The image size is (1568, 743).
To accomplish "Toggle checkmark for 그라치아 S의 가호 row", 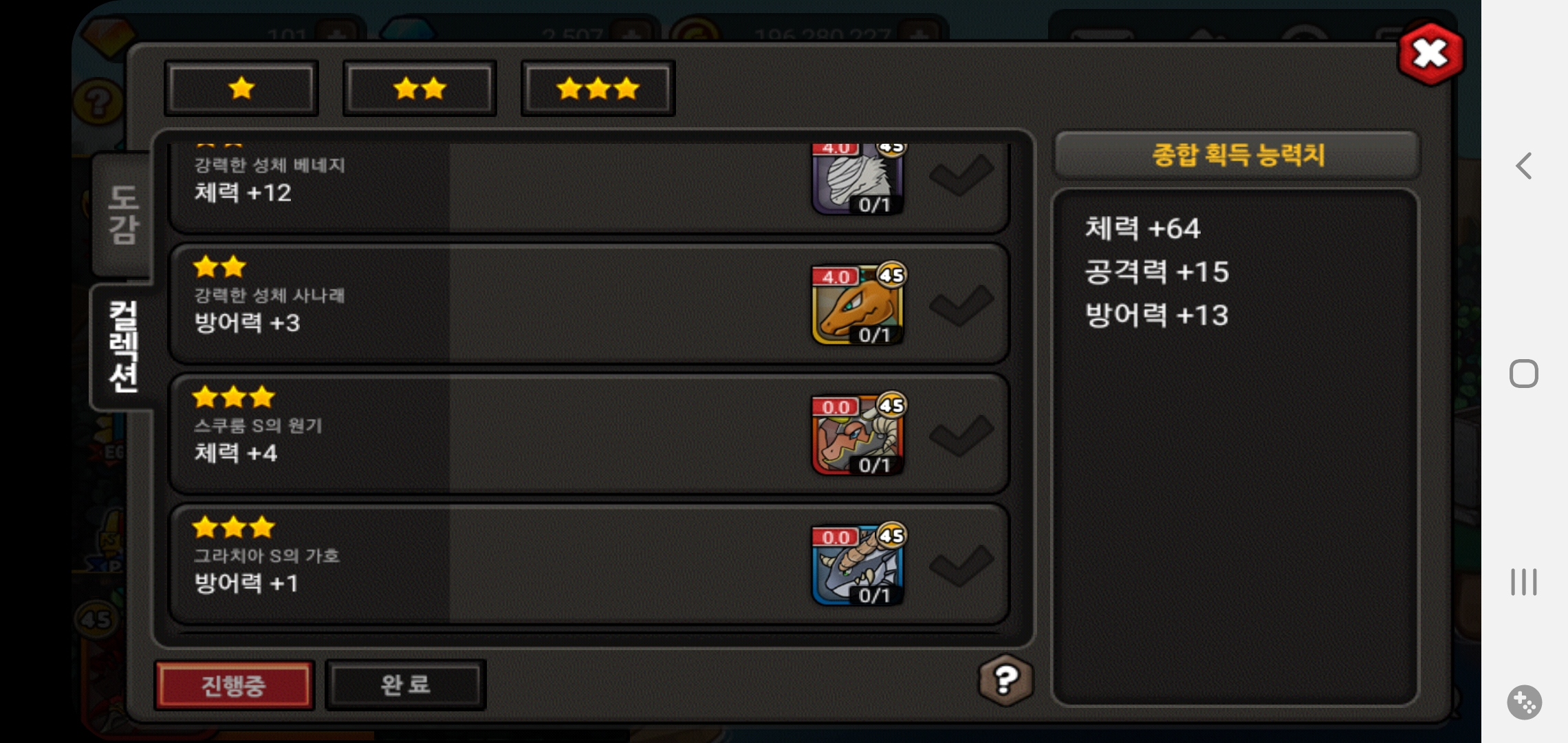I will tap(961, 566).
